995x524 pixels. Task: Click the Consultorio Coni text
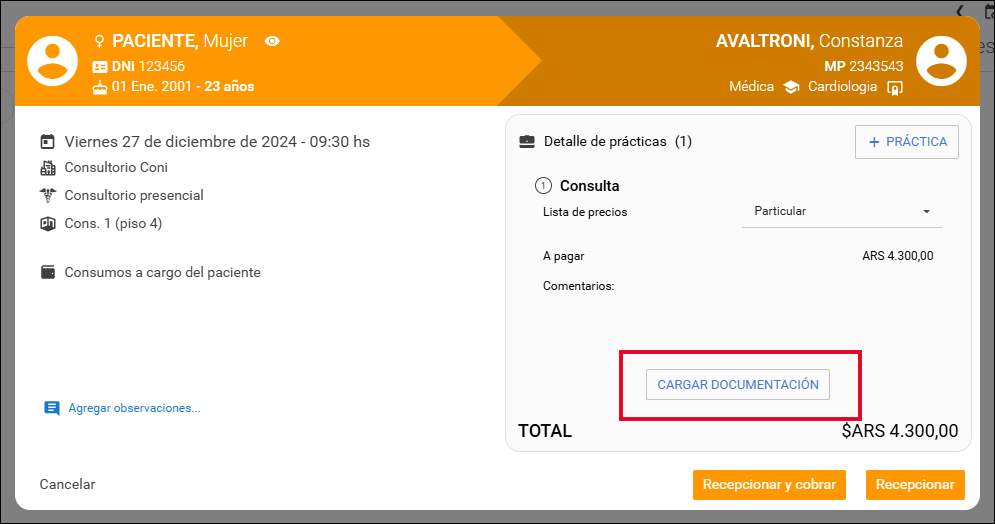click(x=116, y=167)
